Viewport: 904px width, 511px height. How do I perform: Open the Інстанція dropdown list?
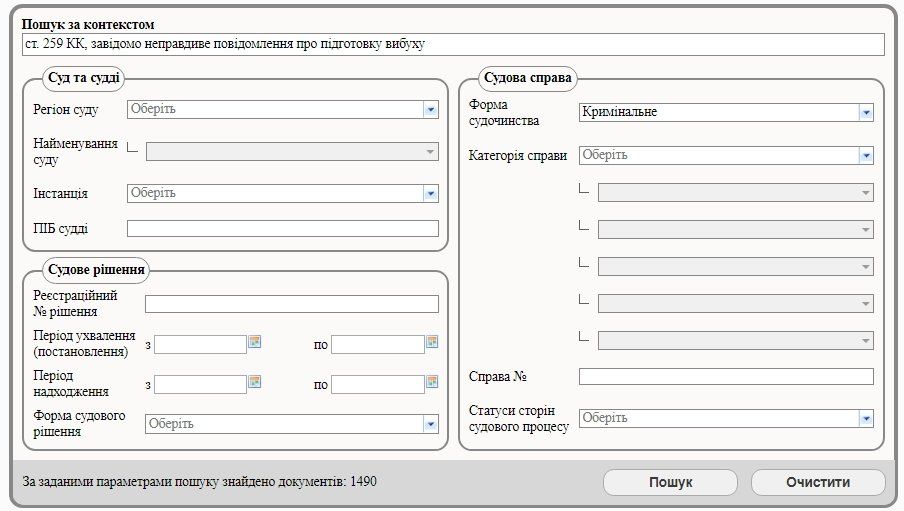[430, 193]
